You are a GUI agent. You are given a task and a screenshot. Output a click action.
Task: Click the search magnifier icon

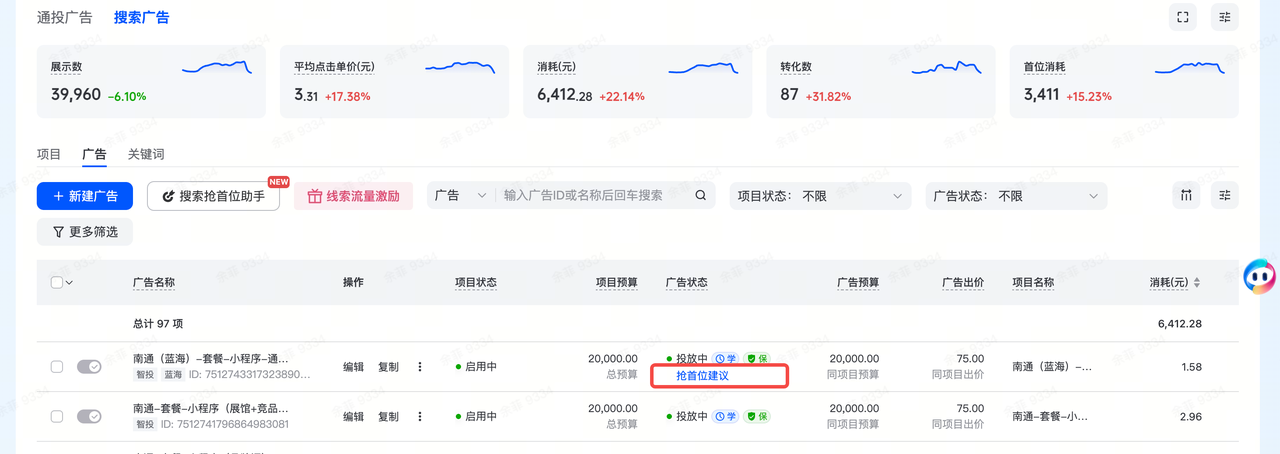tap(701, 196)
